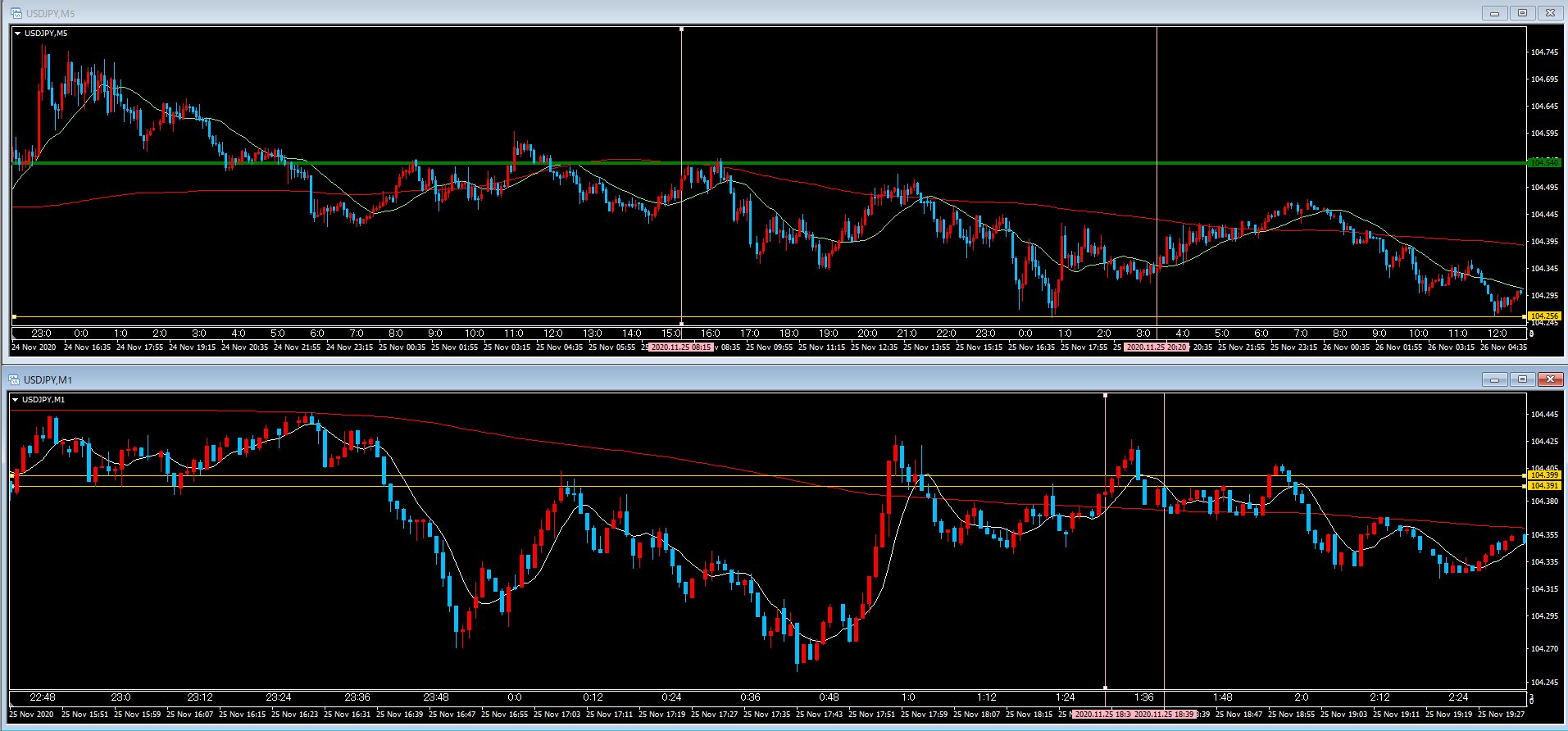The image size is (1568, 731).
Task: Click the USDJPY,M5 window title text
Action: [x=50, y=13]
